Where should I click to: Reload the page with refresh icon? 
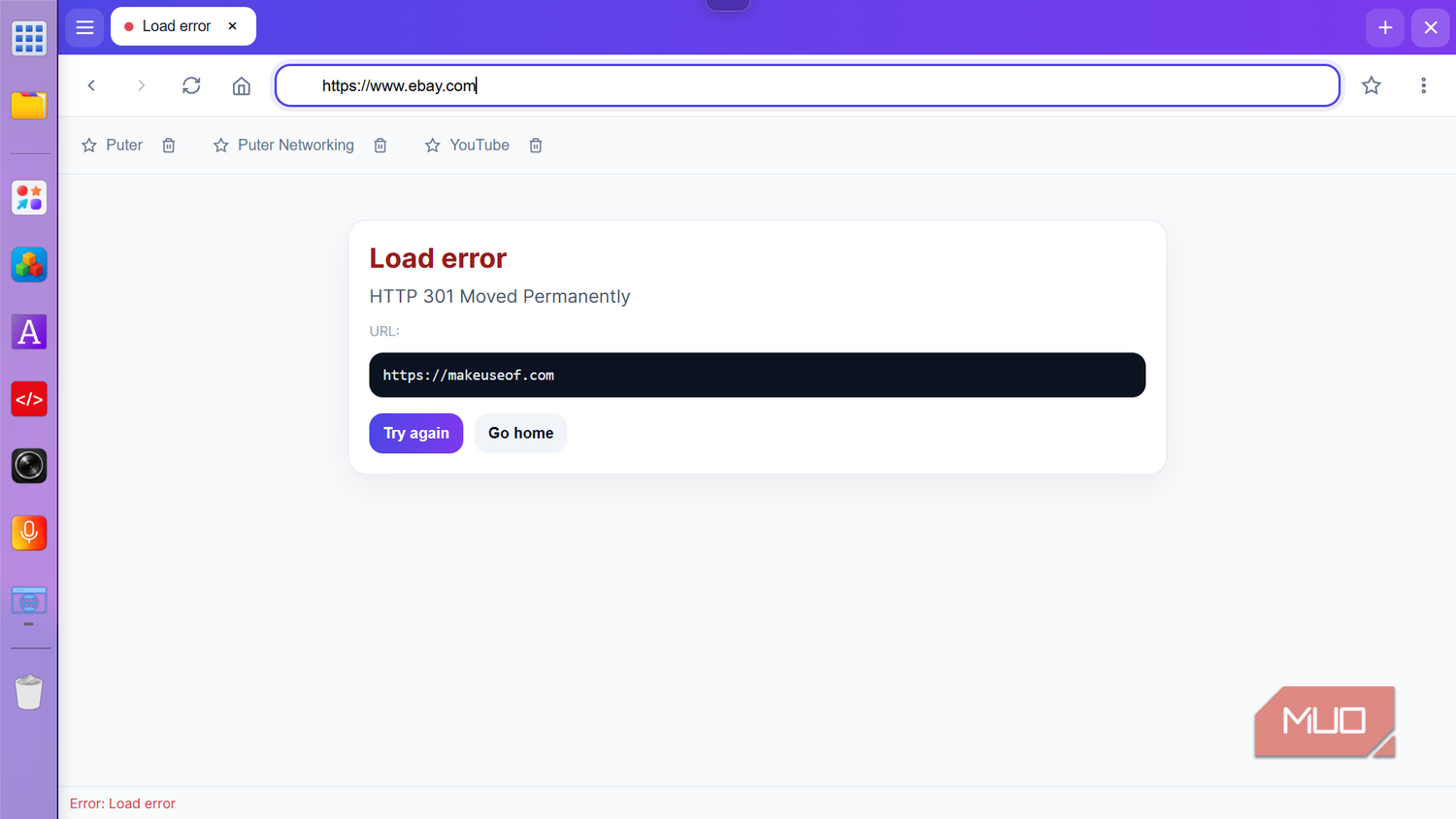coord(191,85)
